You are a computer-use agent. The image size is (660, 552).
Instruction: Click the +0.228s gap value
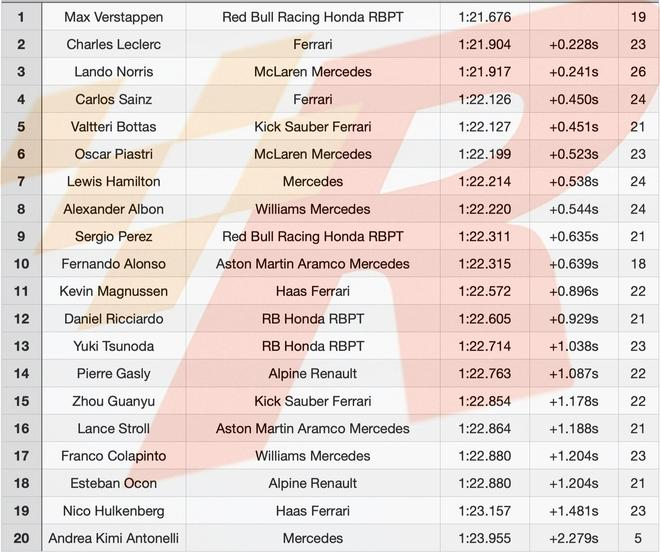(x=574, y=44)
